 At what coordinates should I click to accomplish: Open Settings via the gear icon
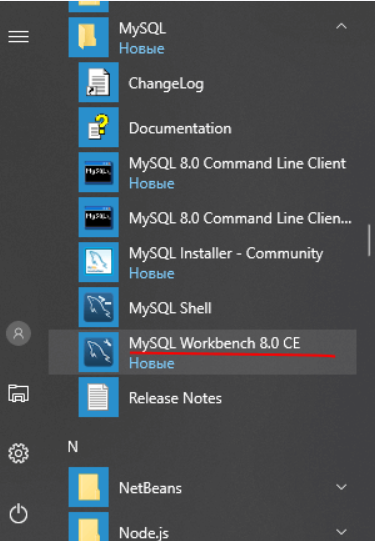pos(19,453)
